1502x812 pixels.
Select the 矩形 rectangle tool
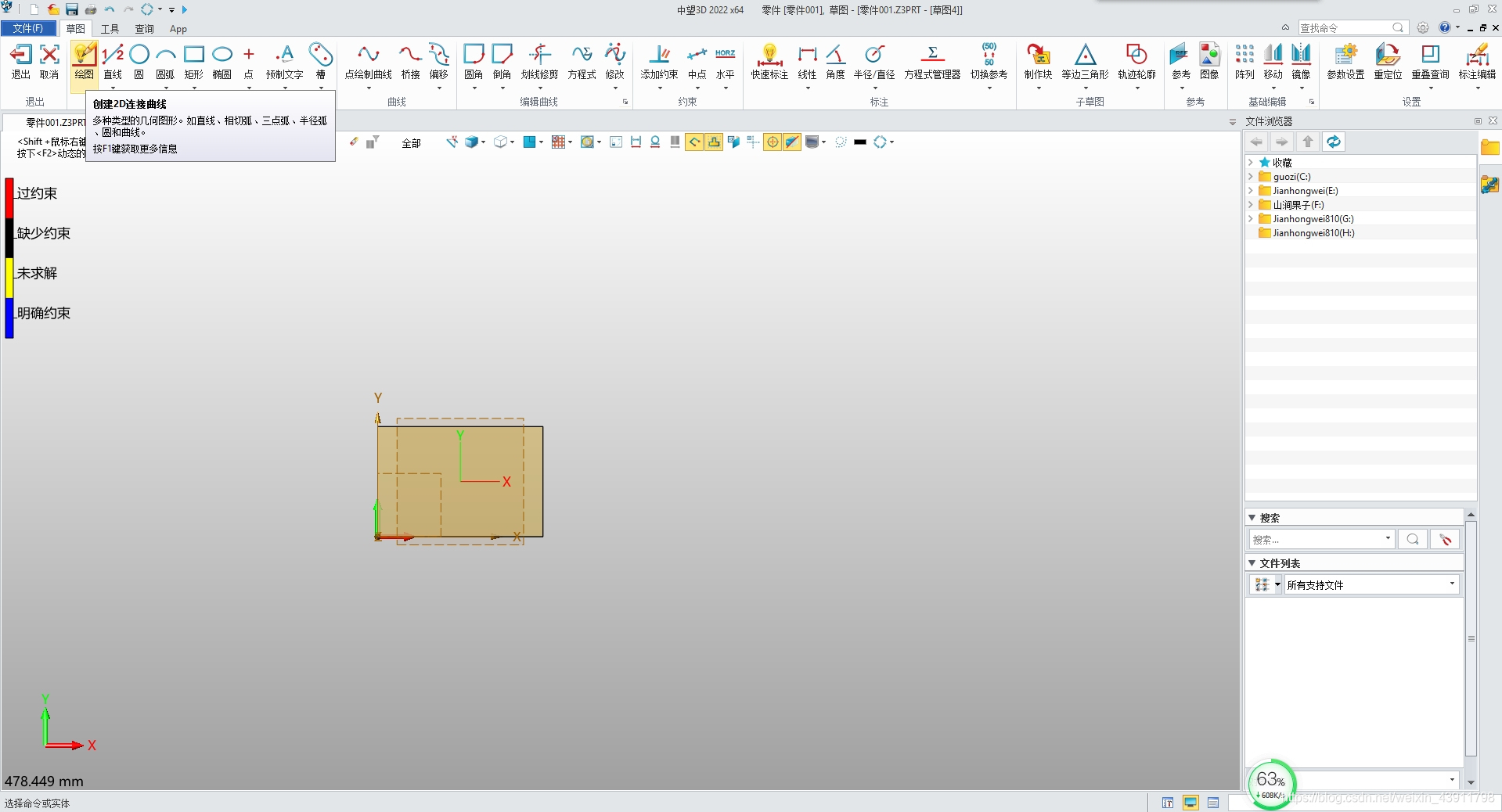coord(193,61)
